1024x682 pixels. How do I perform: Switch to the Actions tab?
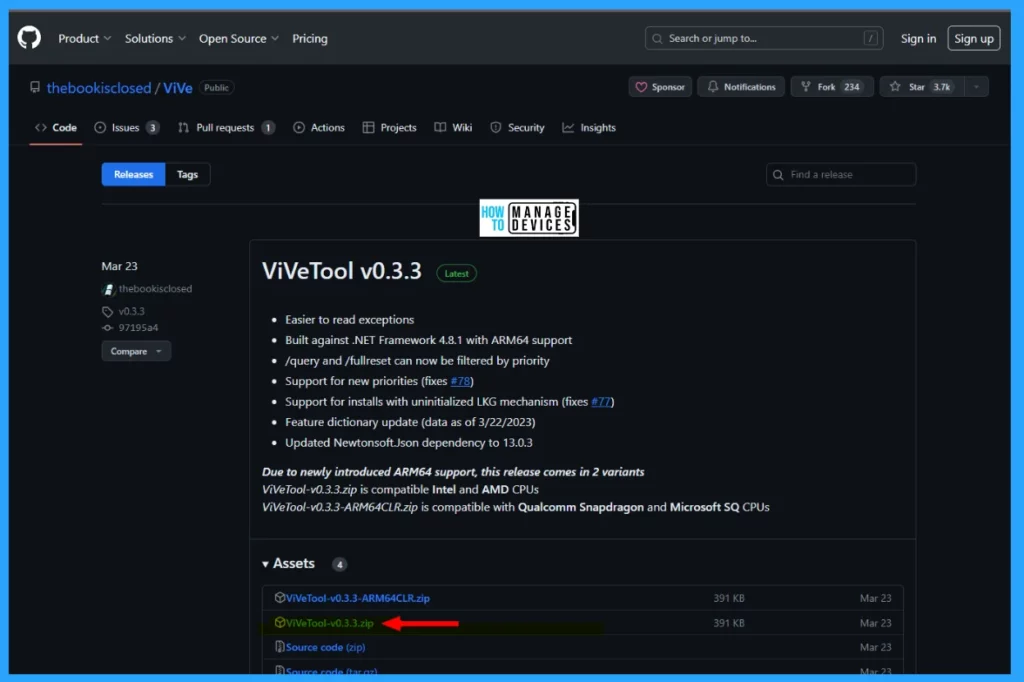[x=319, y=127]
